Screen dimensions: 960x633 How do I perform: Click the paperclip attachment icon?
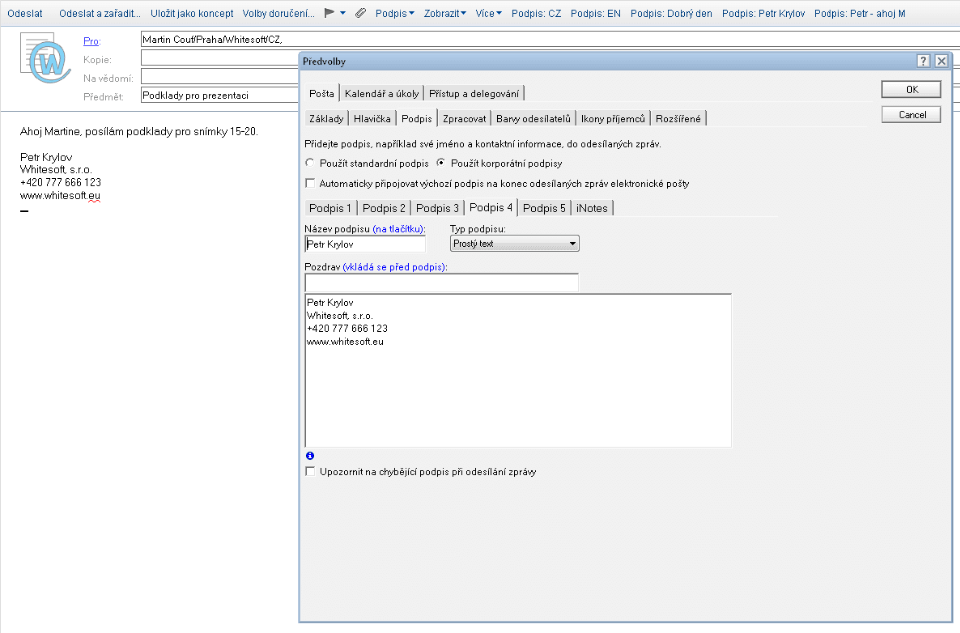click(x=360, y=13)
